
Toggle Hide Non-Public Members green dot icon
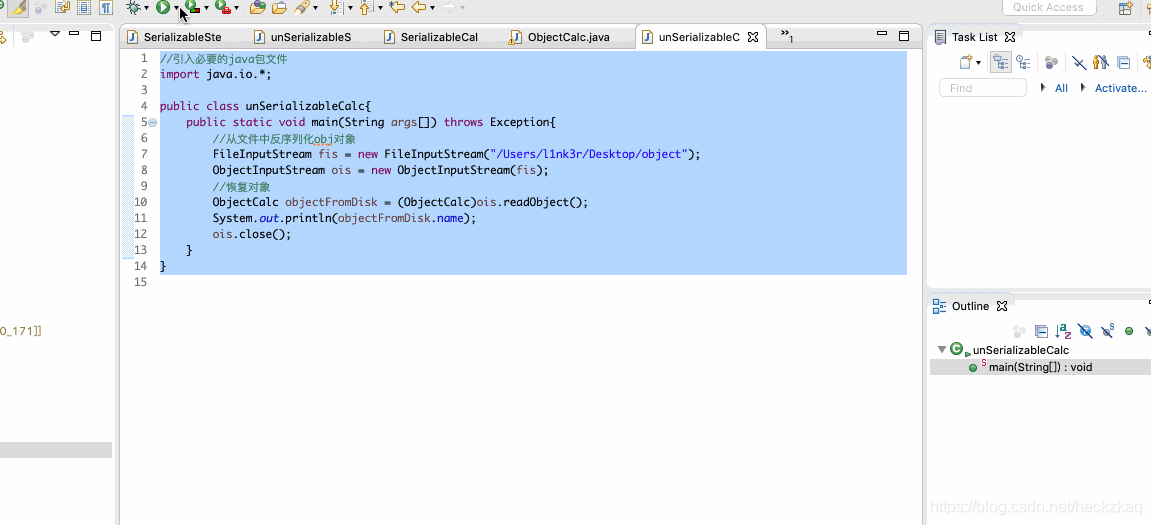pos(1129,331)
